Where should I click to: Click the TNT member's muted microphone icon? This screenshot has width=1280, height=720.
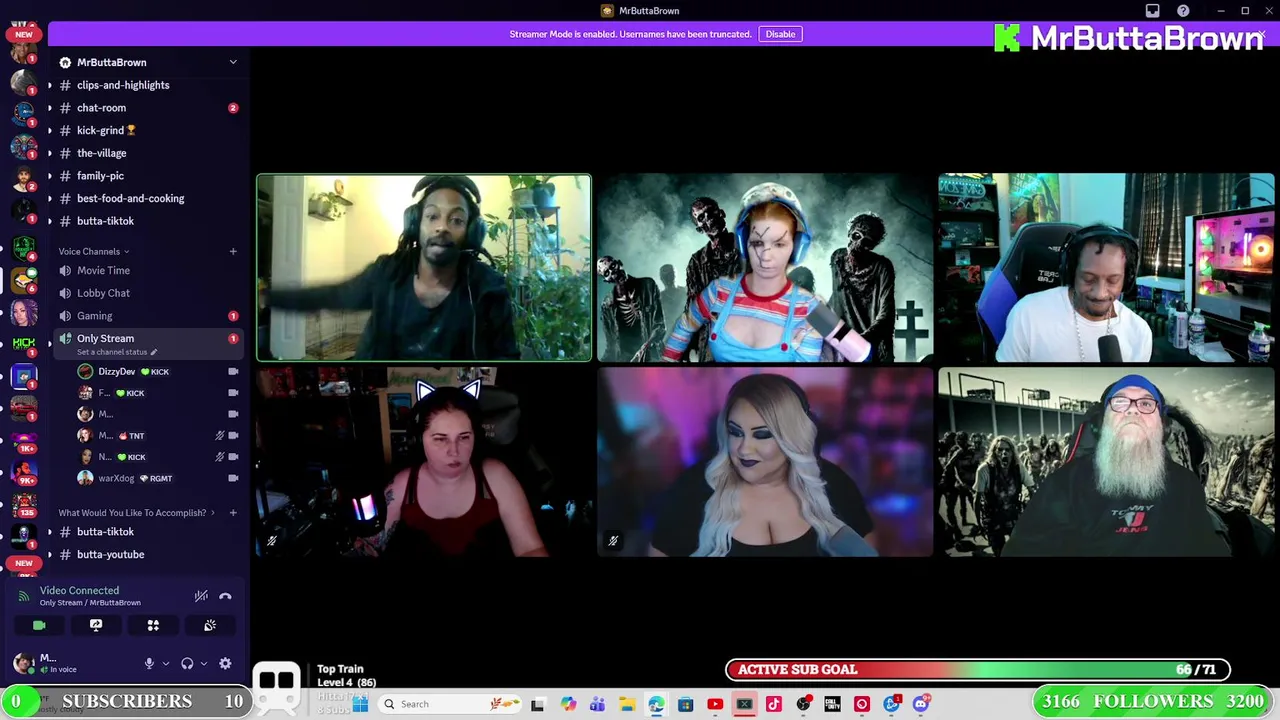click(220, 436)
